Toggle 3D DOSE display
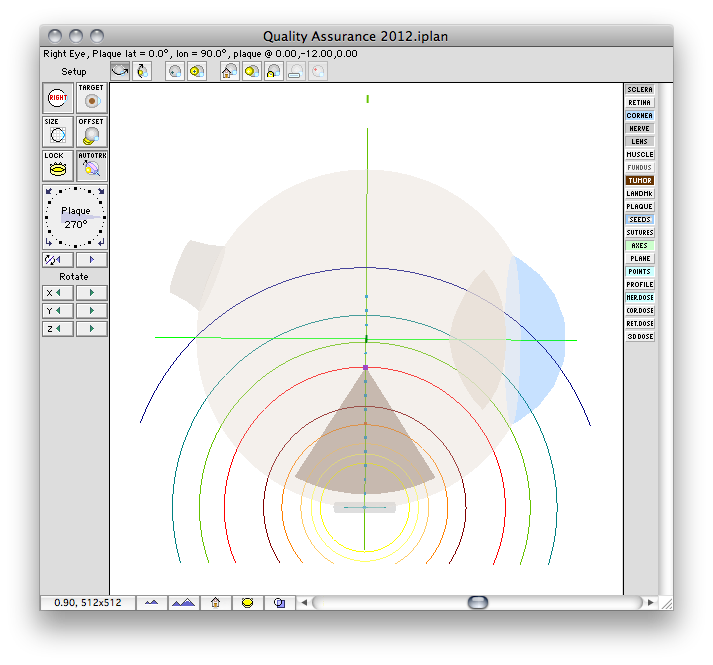 (x=640, y=337)
